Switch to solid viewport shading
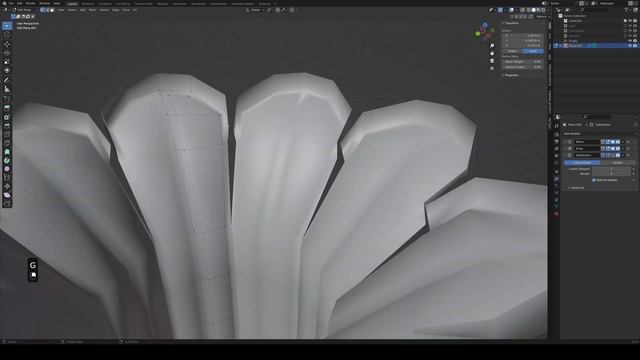 [533, 10]
